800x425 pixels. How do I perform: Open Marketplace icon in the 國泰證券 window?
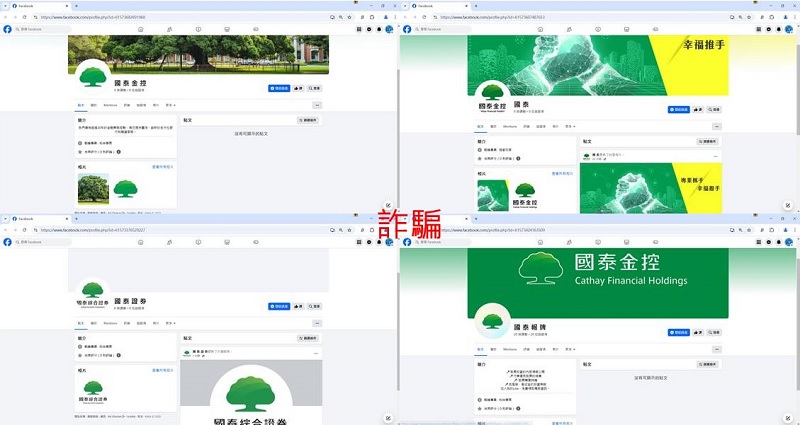coord(227,242)
